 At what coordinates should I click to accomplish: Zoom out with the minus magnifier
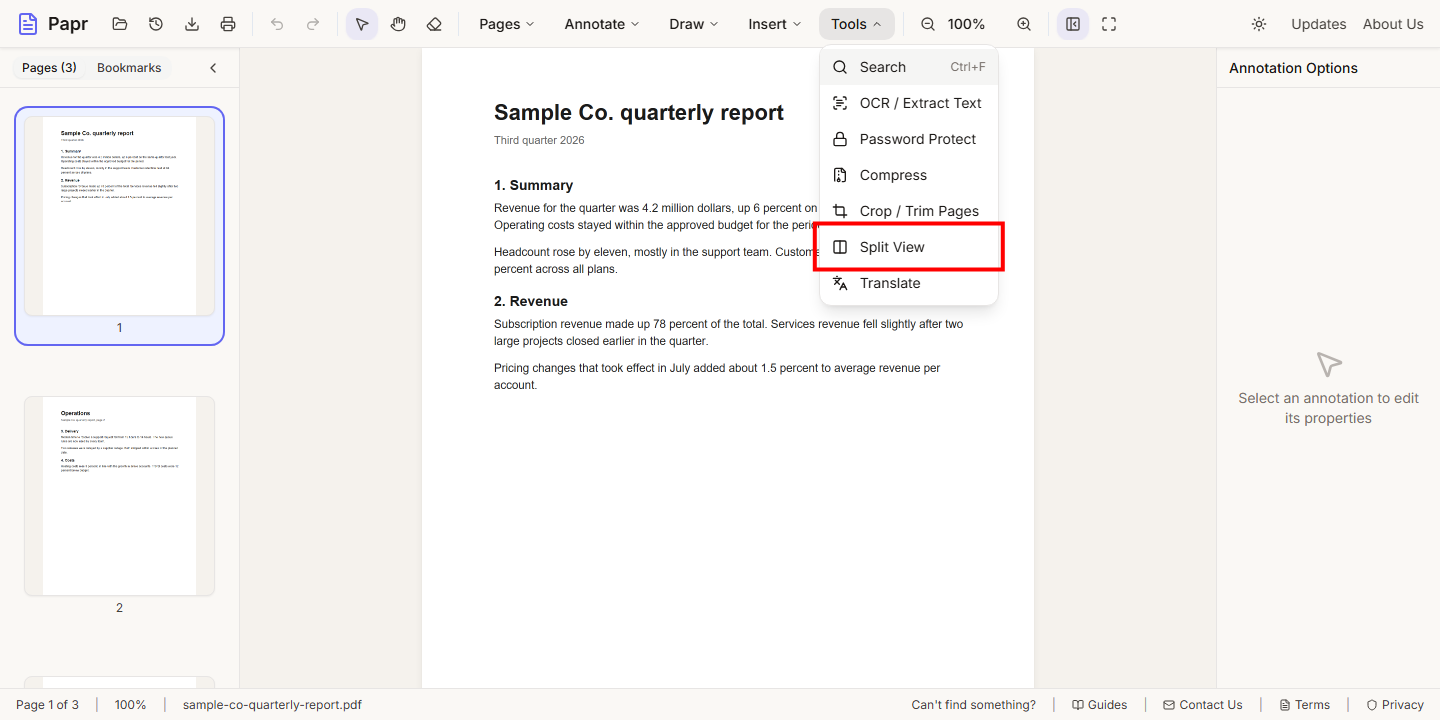[x=928, y=24]
